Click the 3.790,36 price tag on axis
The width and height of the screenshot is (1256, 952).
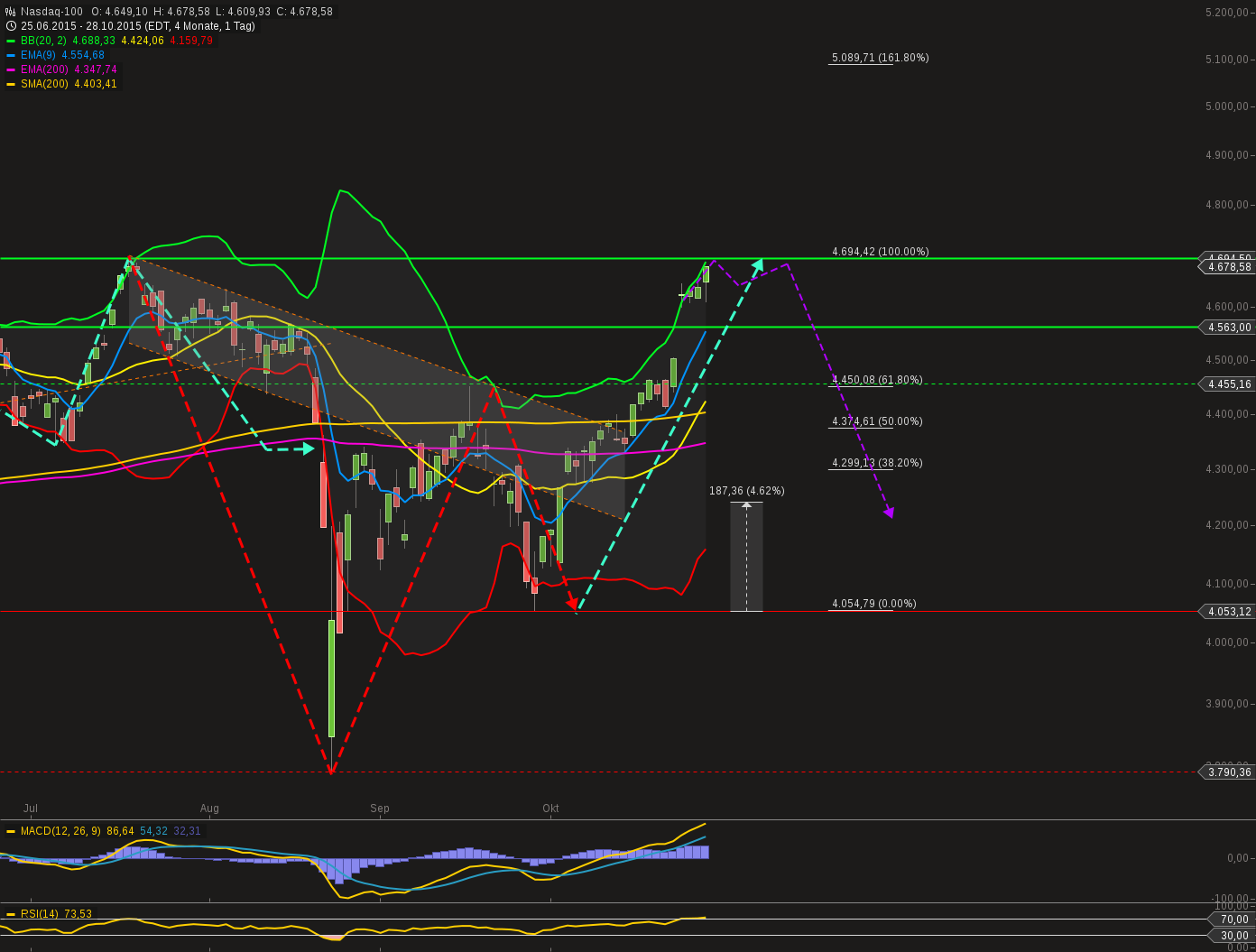pos(1227,772)
